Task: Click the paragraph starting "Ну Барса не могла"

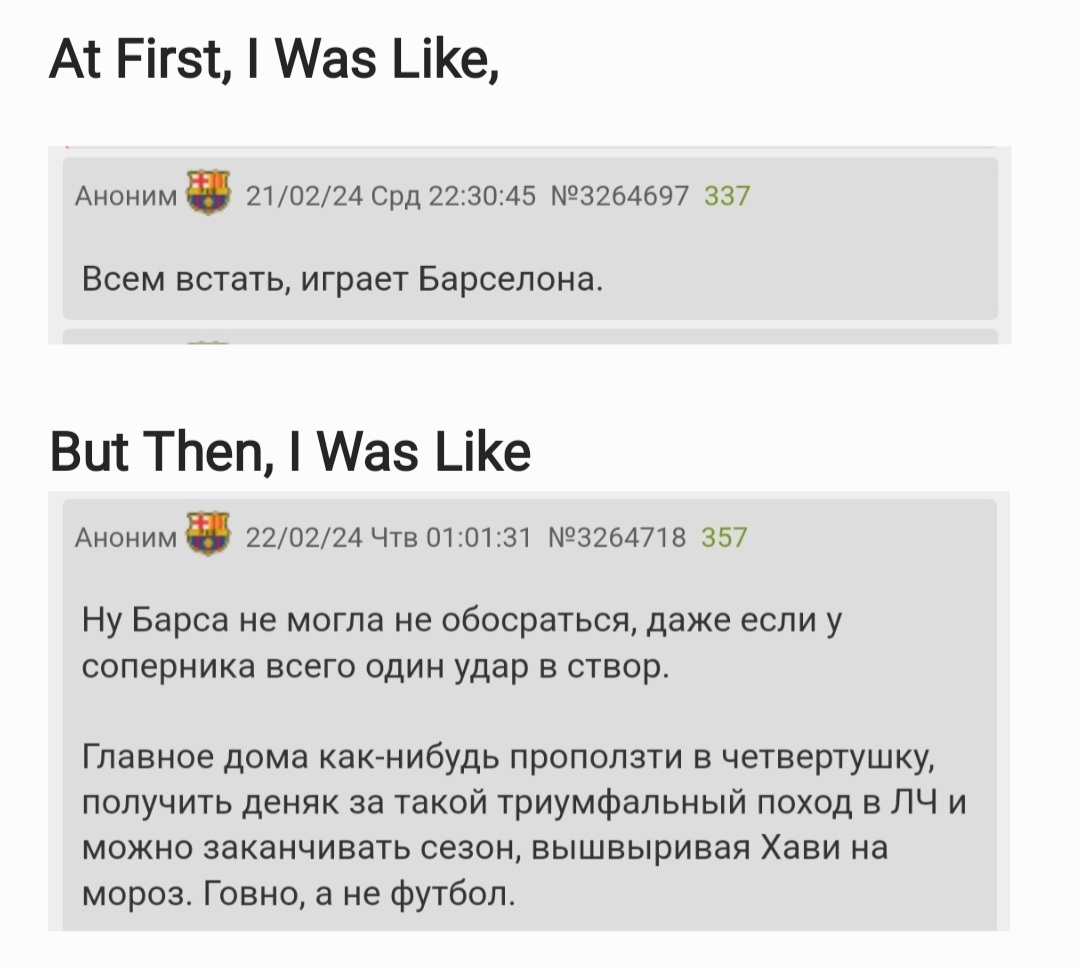Action: click(461, 643)
